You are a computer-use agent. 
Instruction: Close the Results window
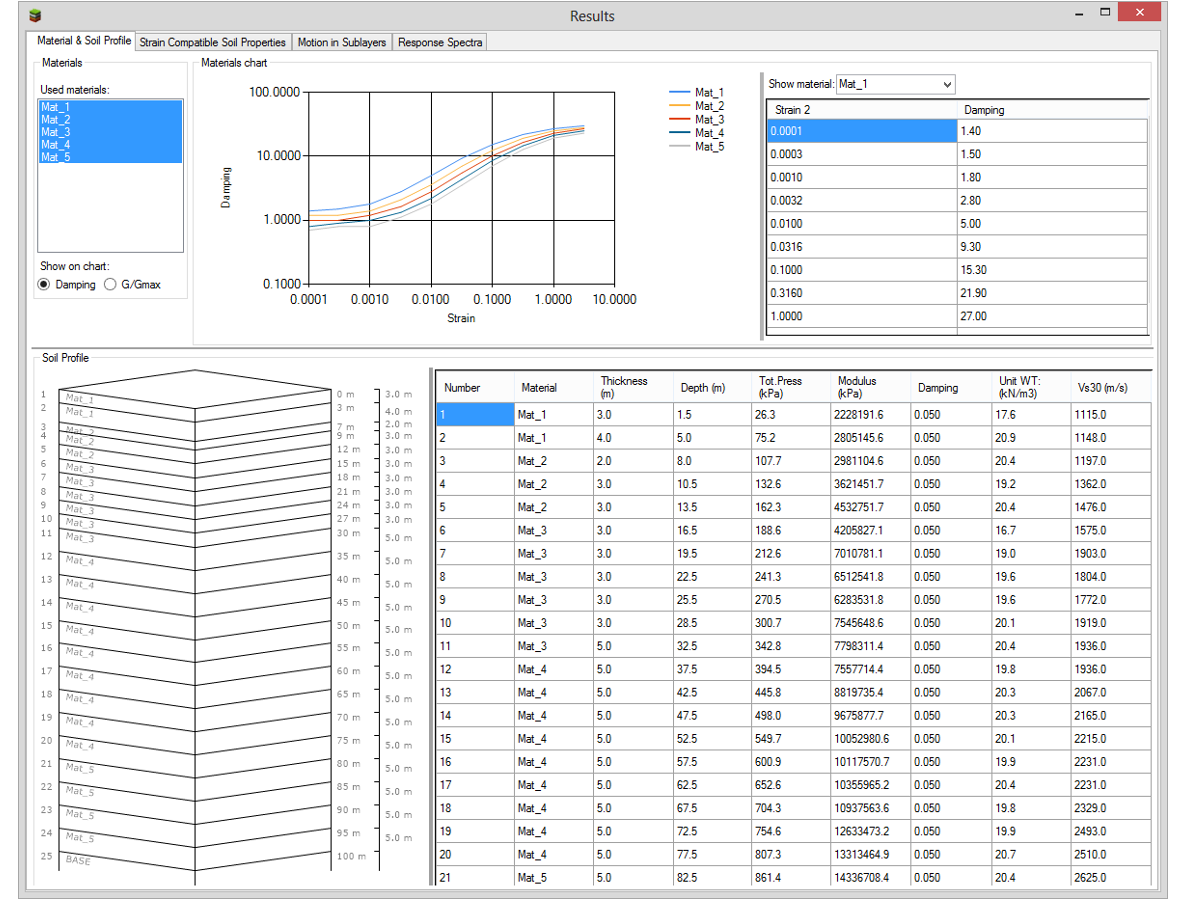pyautogui.click(x=1140, y=14)
